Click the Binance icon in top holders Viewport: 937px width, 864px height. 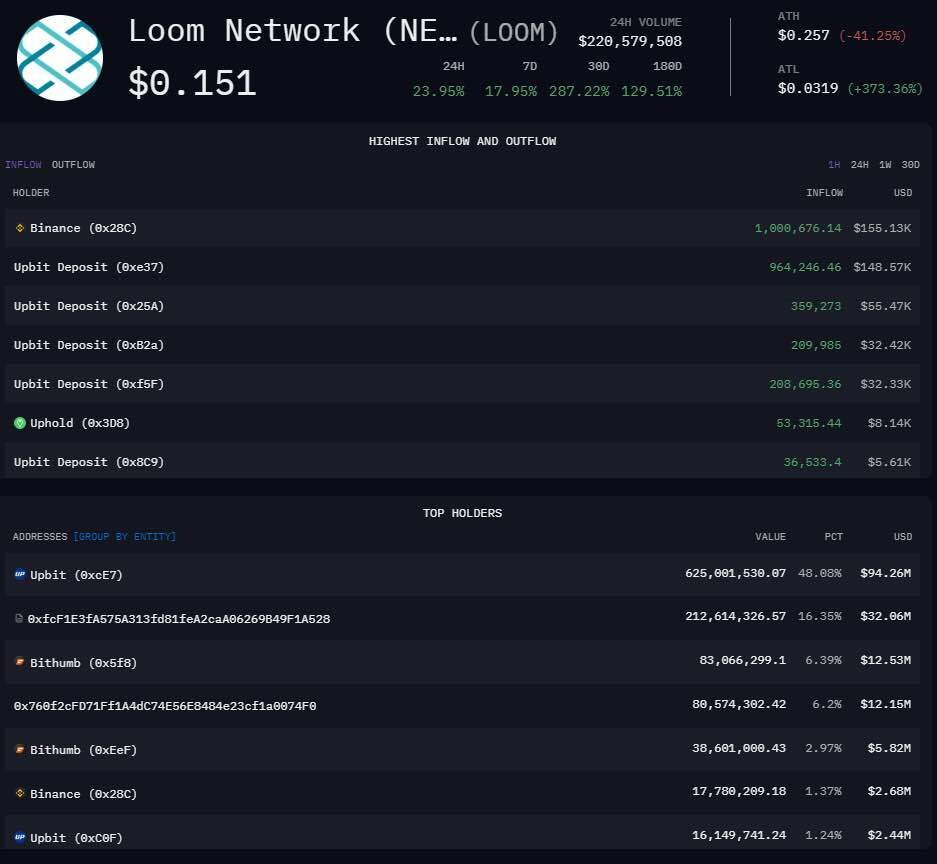(19, 793)
